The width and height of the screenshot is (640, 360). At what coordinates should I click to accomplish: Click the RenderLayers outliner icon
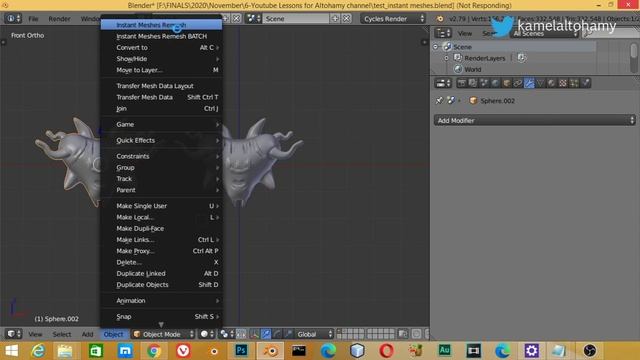click(x=458, y=58)
